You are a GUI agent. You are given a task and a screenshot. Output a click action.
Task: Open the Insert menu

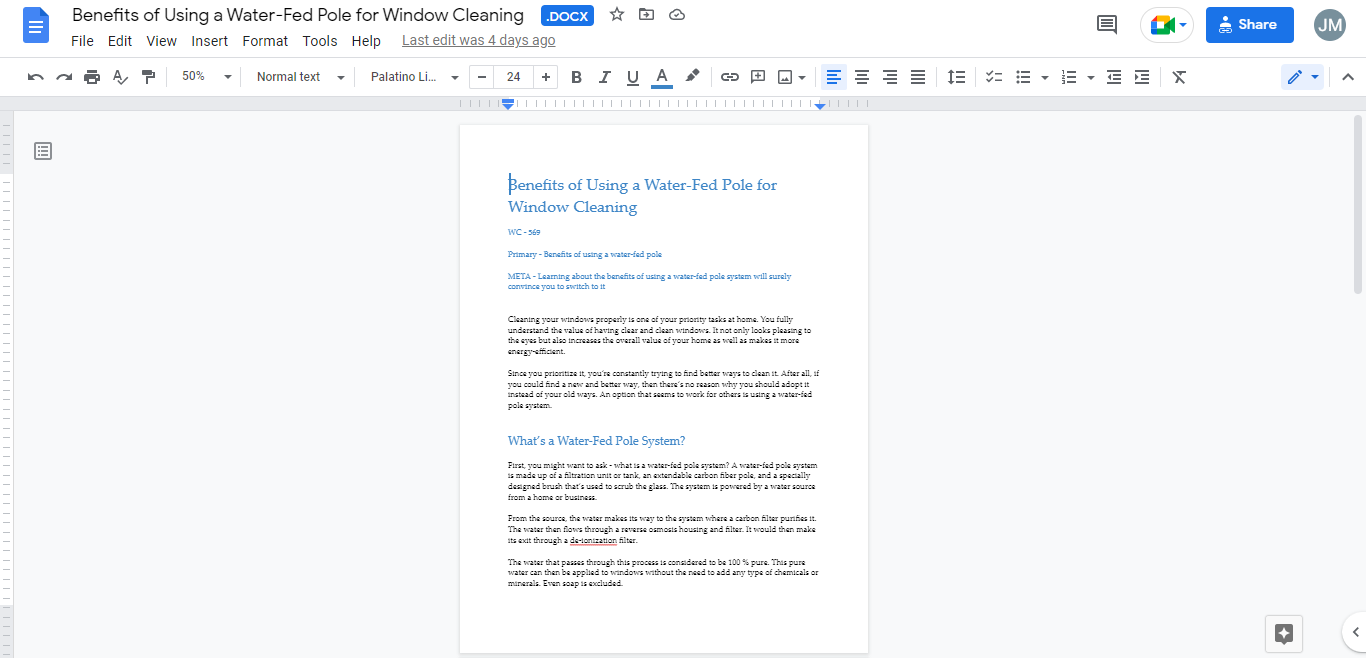(210, 41)
